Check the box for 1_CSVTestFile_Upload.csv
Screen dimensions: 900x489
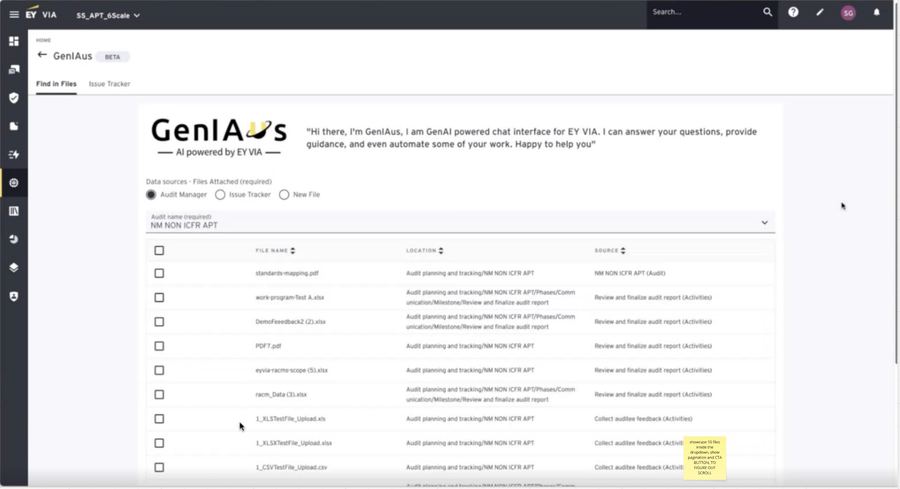click(159, 467)
